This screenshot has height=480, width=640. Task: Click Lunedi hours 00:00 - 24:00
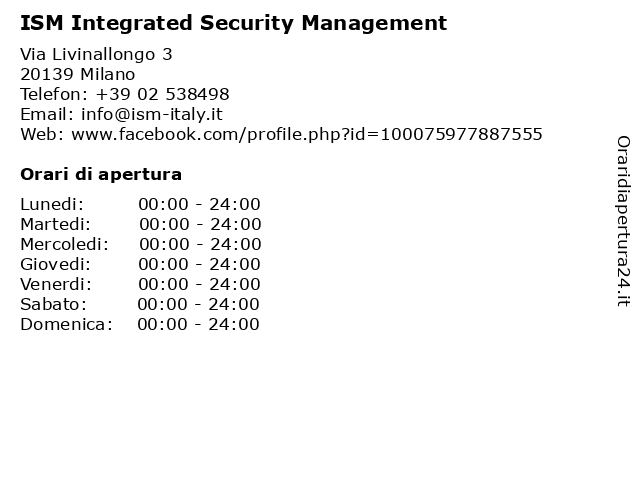(199, 204)
